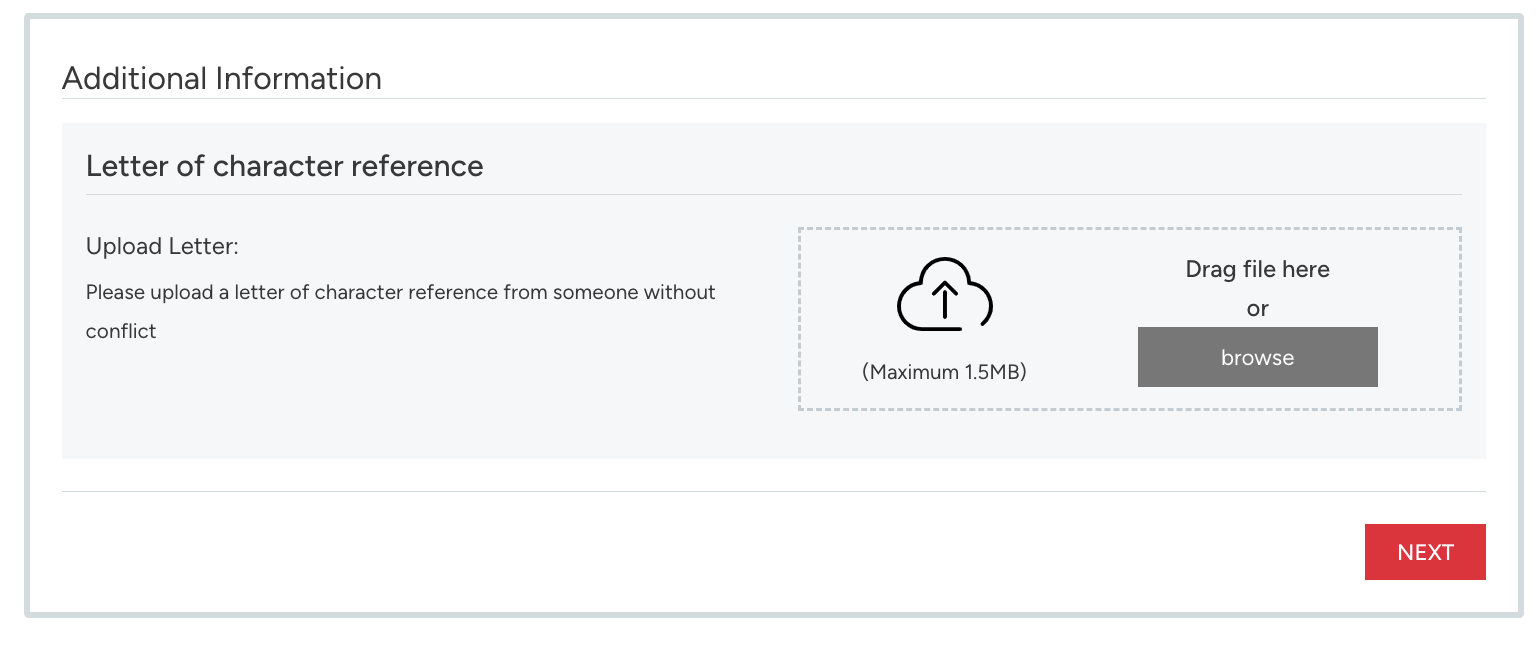Click the "Letter of character reference" title
Image resolution: width=1540 pixels, height=646 pixels.
point(284,166)
